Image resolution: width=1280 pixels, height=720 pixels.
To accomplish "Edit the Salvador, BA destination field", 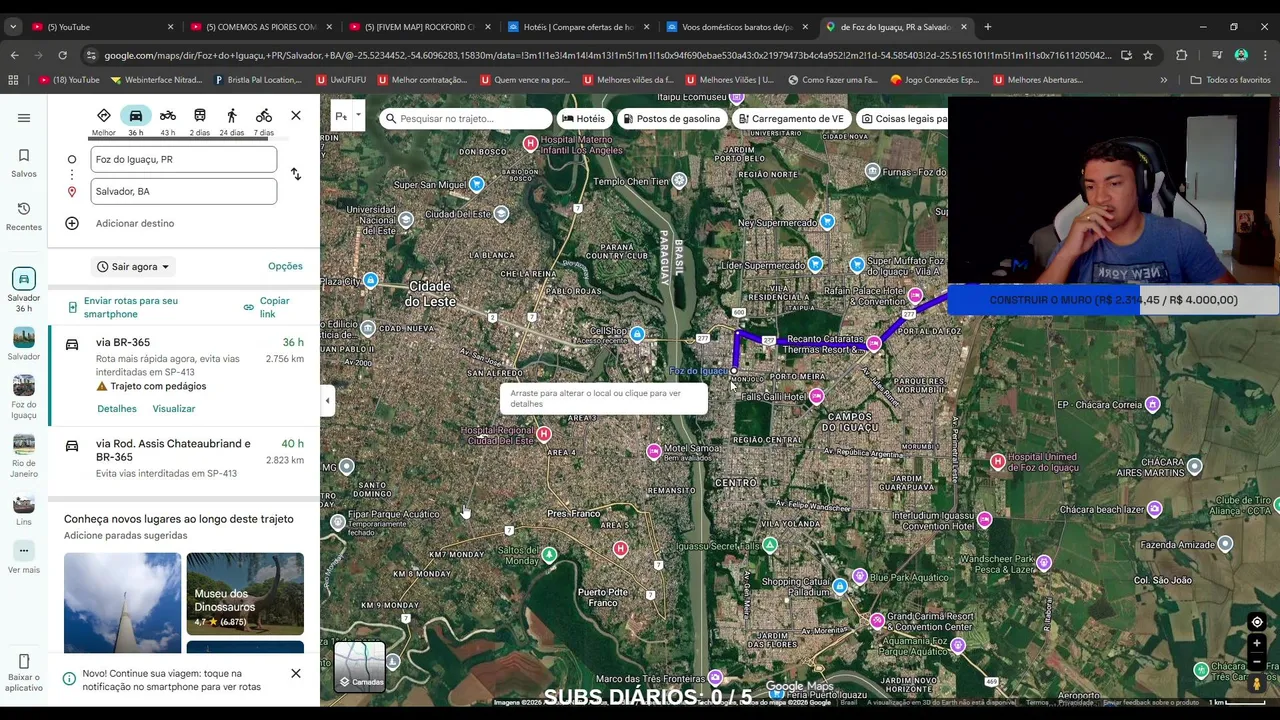I will click(184, 191).
